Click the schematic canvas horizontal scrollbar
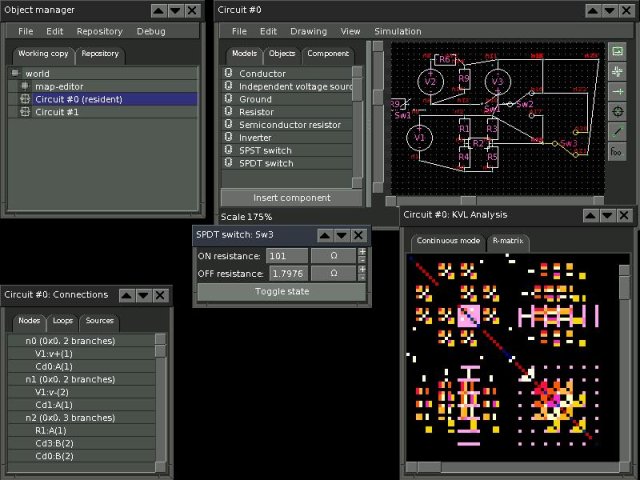640x480 pixels. click(x=495, y=200)
